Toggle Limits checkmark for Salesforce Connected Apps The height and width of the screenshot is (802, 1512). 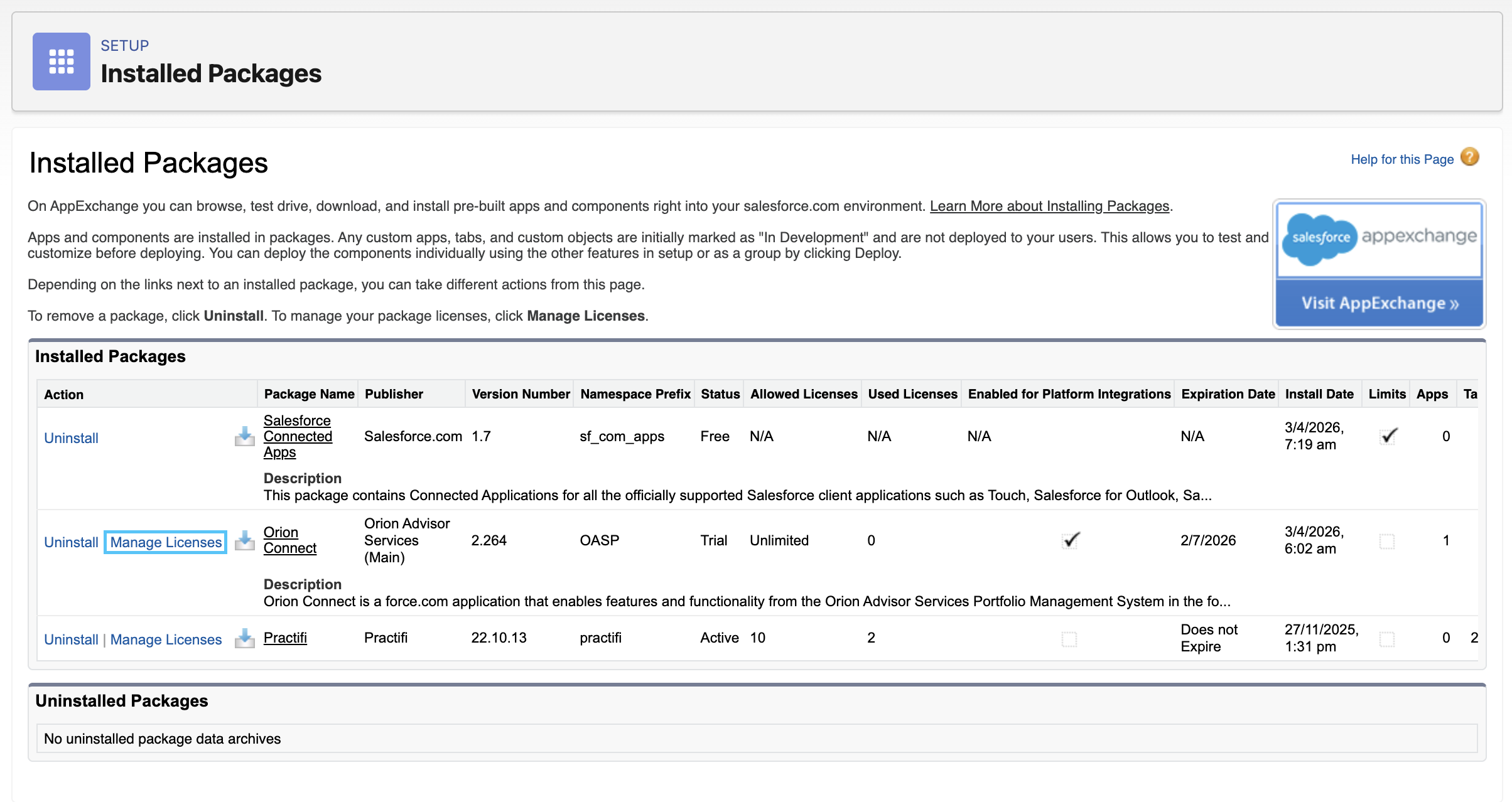coord(1388,436)
